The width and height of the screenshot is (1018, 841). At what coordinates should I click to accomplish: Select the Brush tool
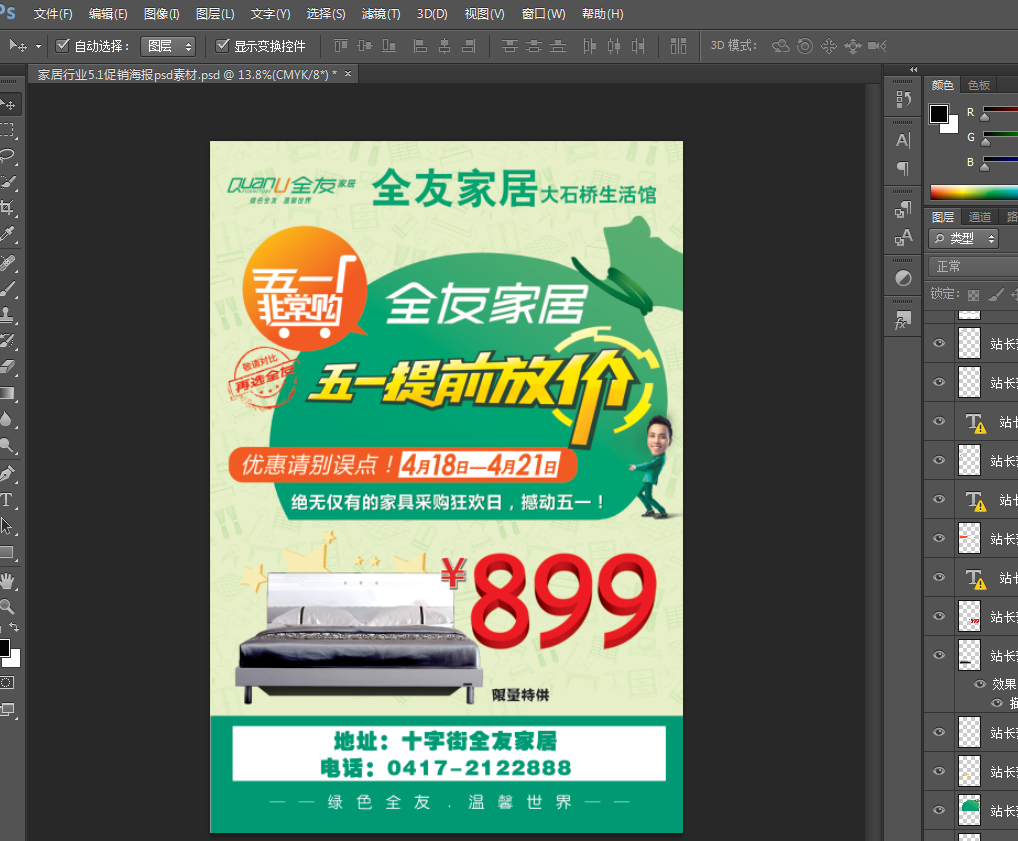click(7, 288)
